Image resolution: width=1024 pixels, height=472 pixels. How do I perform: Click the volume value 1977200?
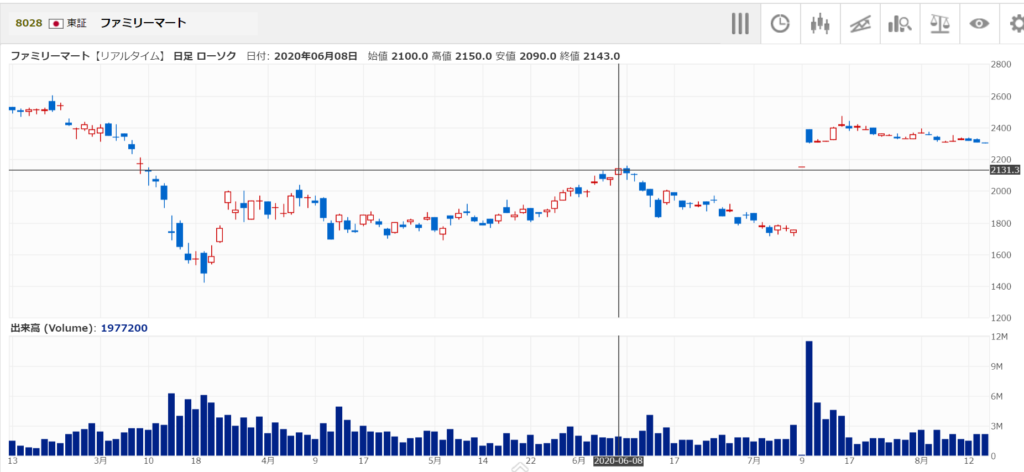click(124, 328)
